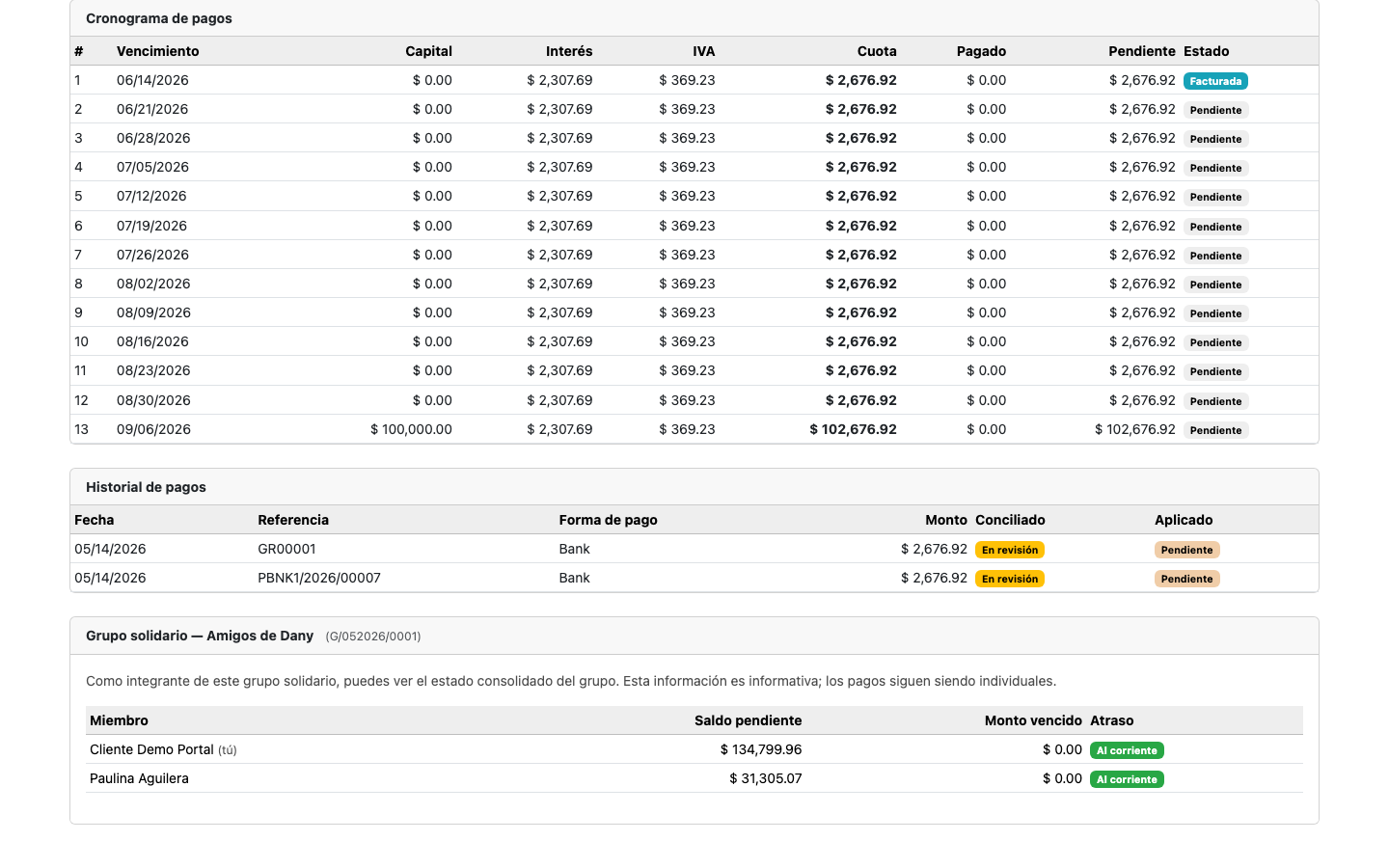Click the Interés column header
The width and height of the screenshot is (1389, 868).
click(x=569, y=51)
